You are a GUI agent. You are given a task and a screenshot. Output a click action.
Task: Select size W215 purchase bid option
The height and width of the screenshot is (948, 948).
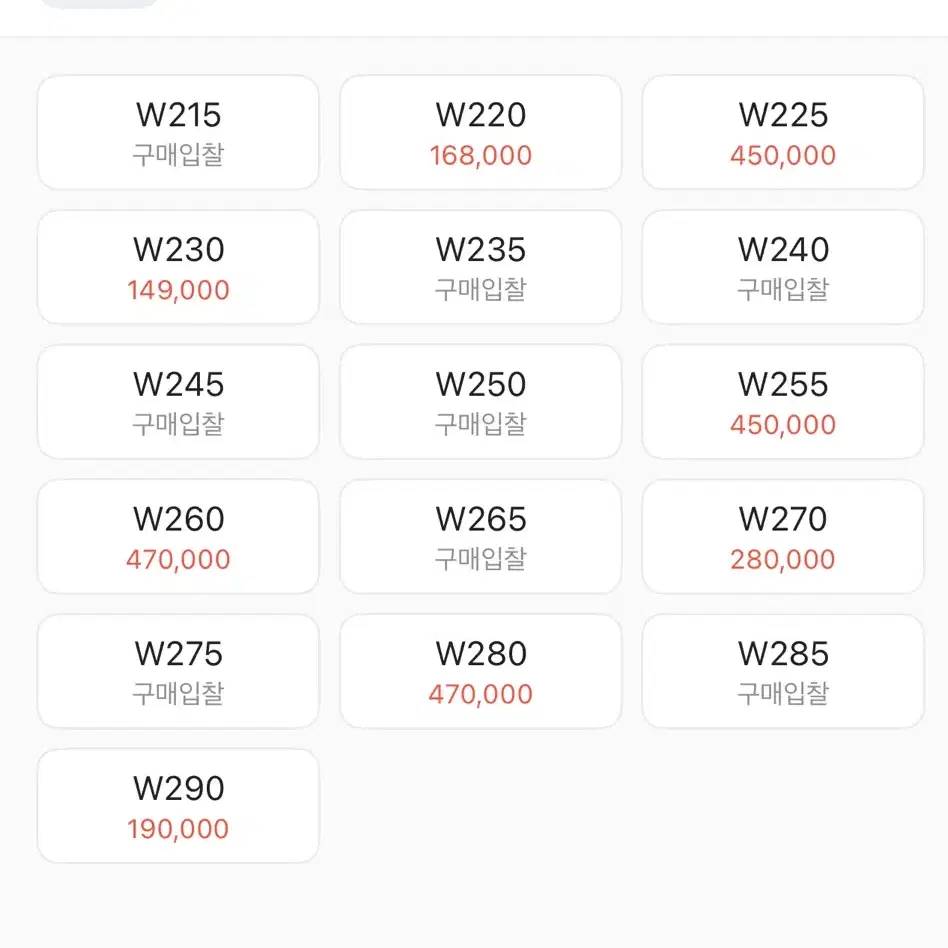pos(178,132)
